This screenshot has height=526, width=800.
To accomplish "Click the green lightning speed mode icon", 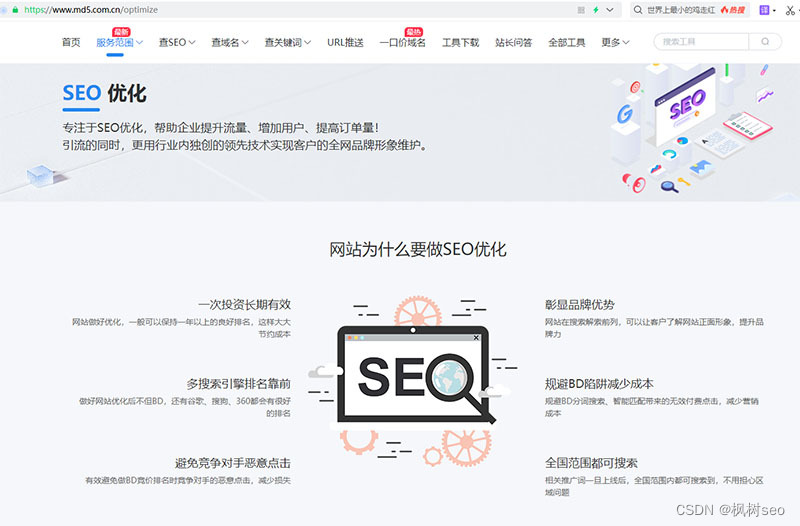I will coord(595,10).
